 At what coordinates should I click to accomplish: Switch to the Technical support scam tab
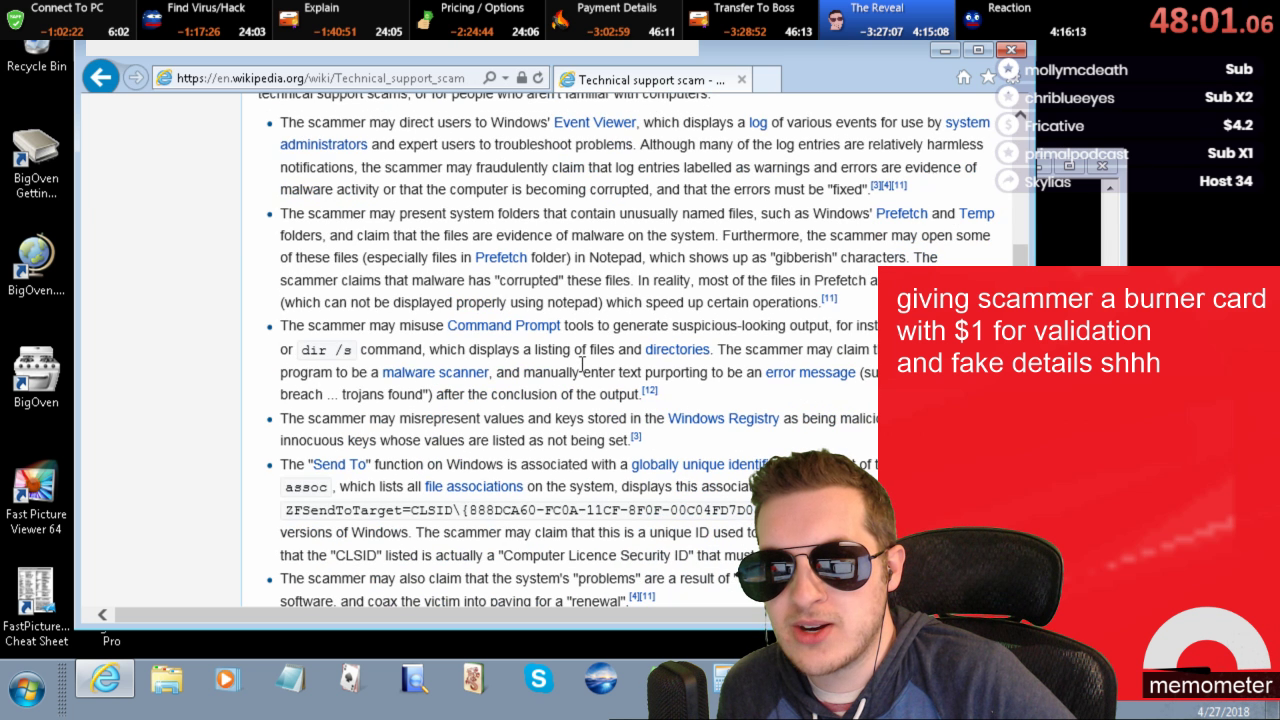pos(652,80)
